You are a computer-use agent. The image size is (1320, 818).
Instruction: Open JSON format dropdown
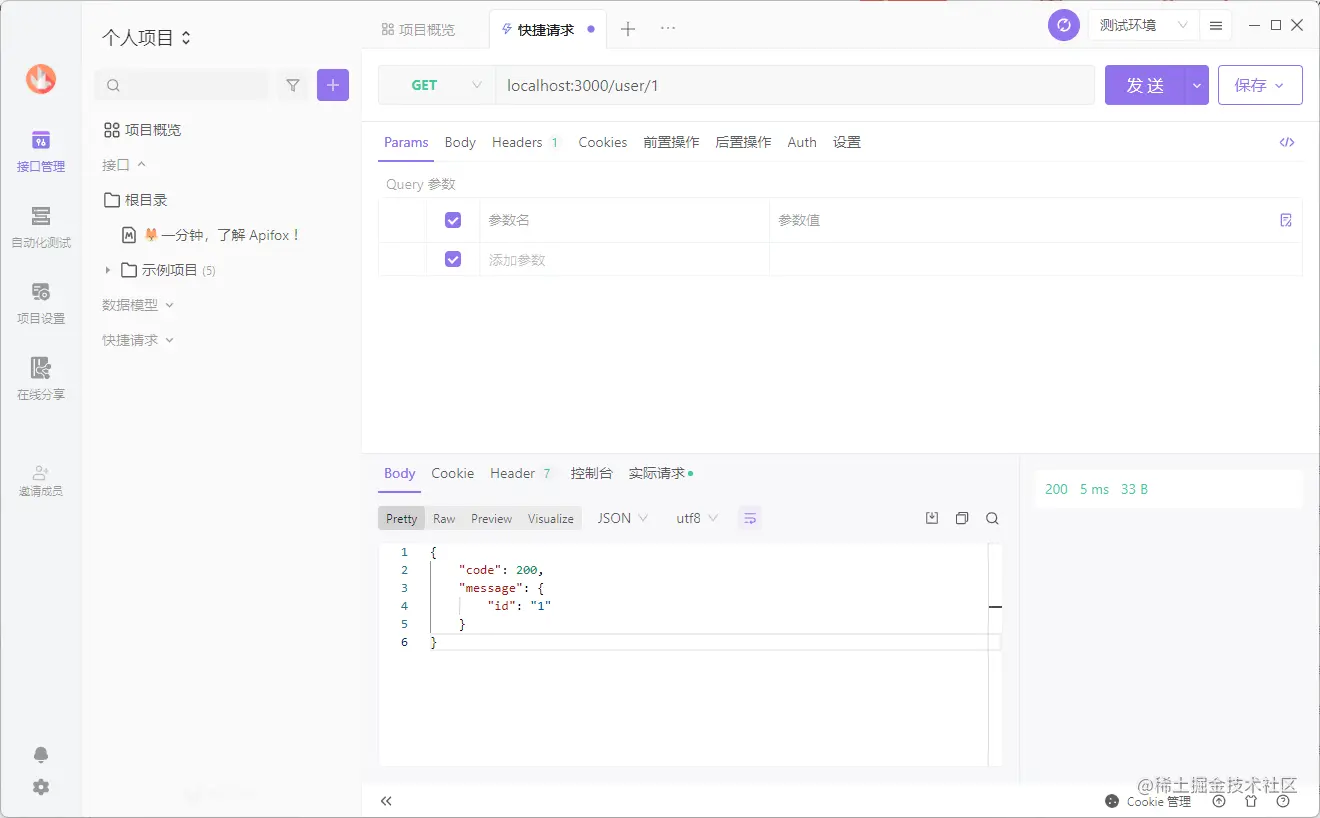click(623, 518)
